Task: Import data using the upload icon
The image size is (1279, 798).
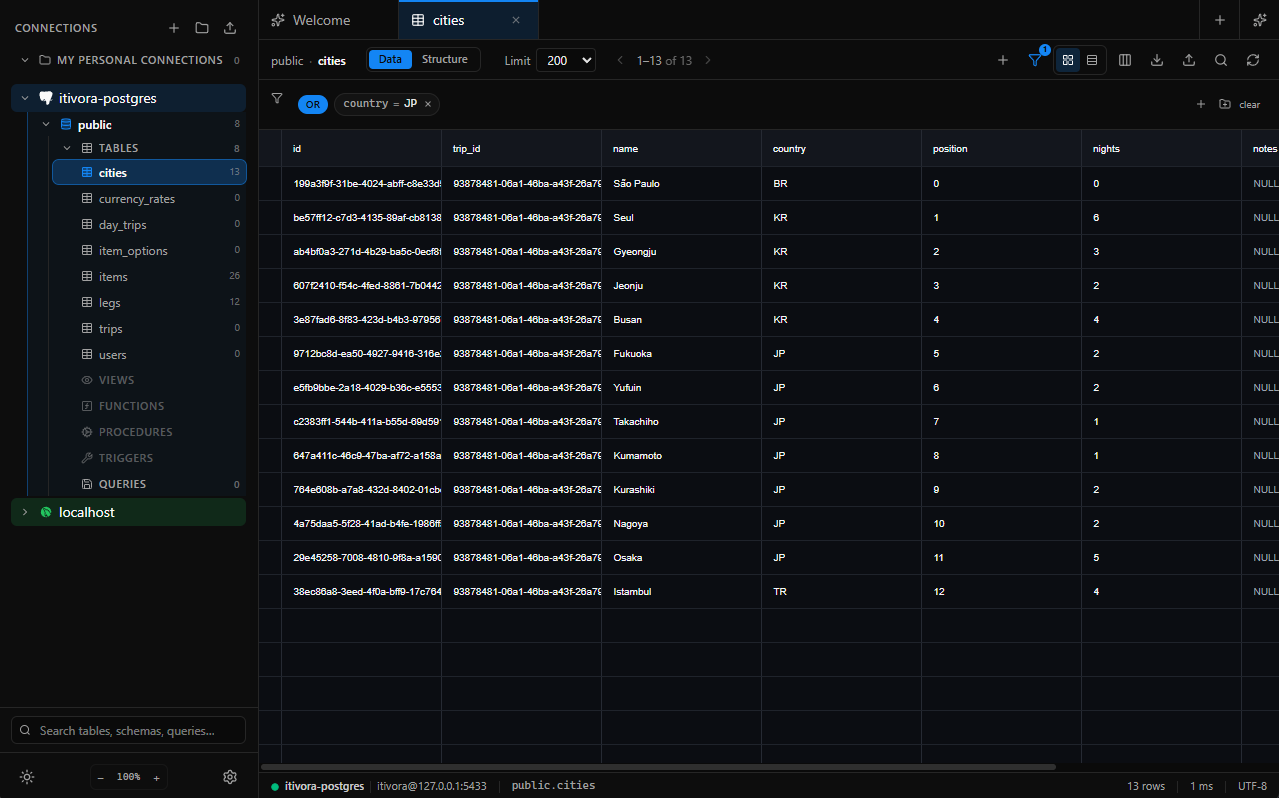Action: click(x=1189, y=60)
